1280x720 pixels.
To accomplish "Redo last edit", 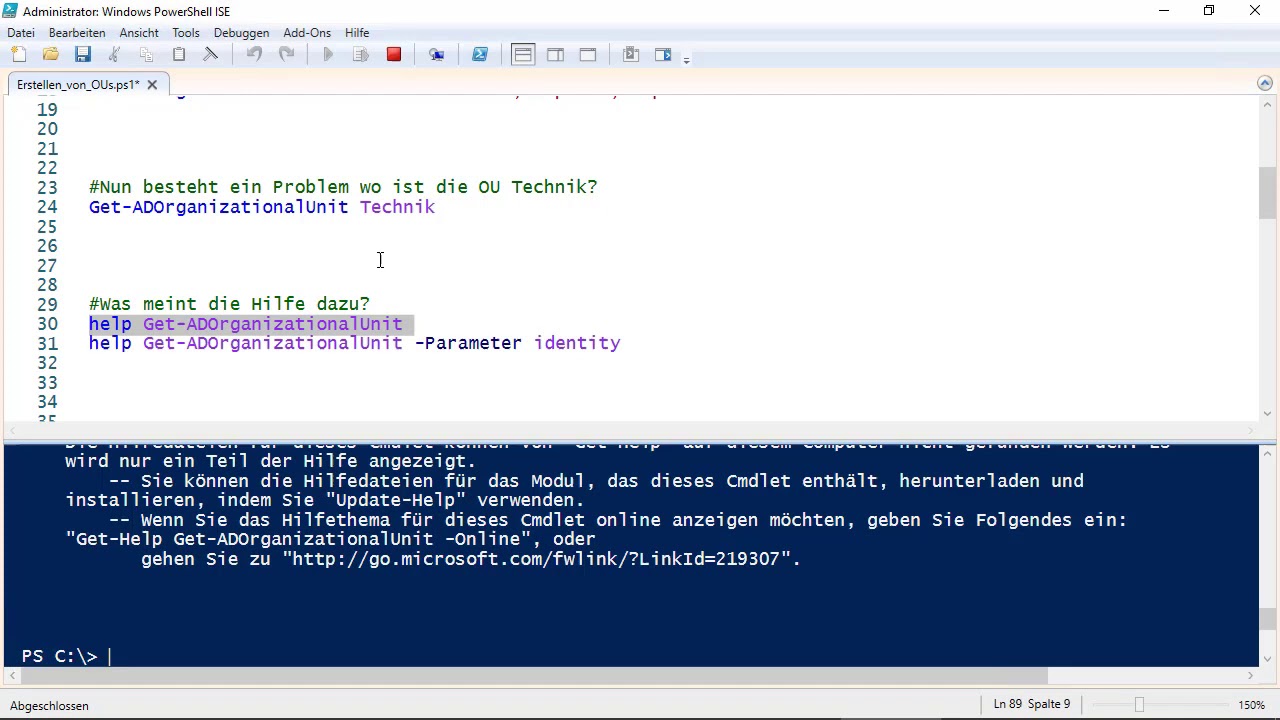I will [286, 55].
